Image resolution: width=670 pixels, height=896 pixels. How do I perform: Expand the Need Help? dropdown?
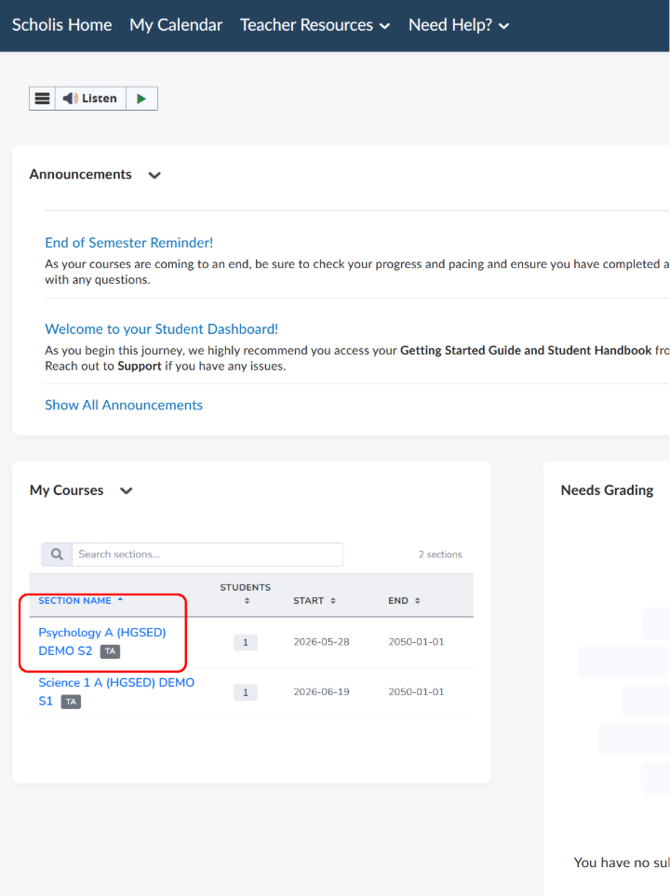[x=458, y=25]
